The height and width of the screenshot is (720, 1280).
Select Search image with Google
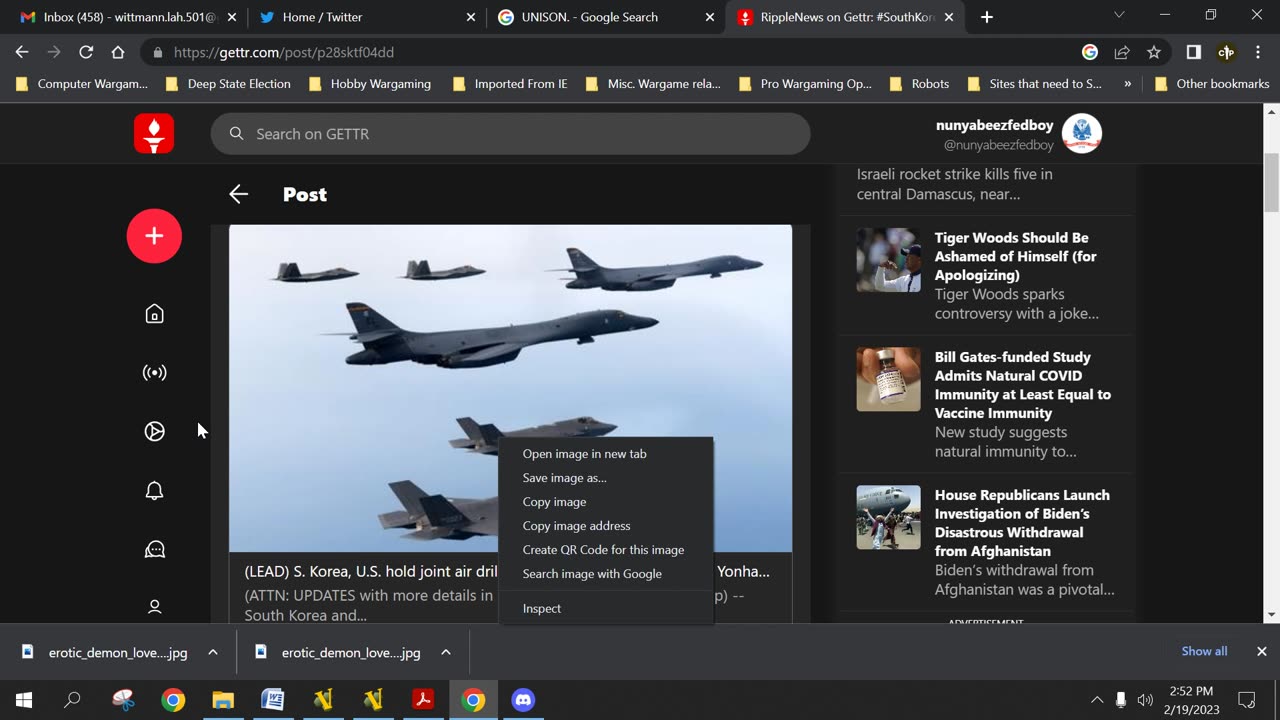(x=606, y=574)
